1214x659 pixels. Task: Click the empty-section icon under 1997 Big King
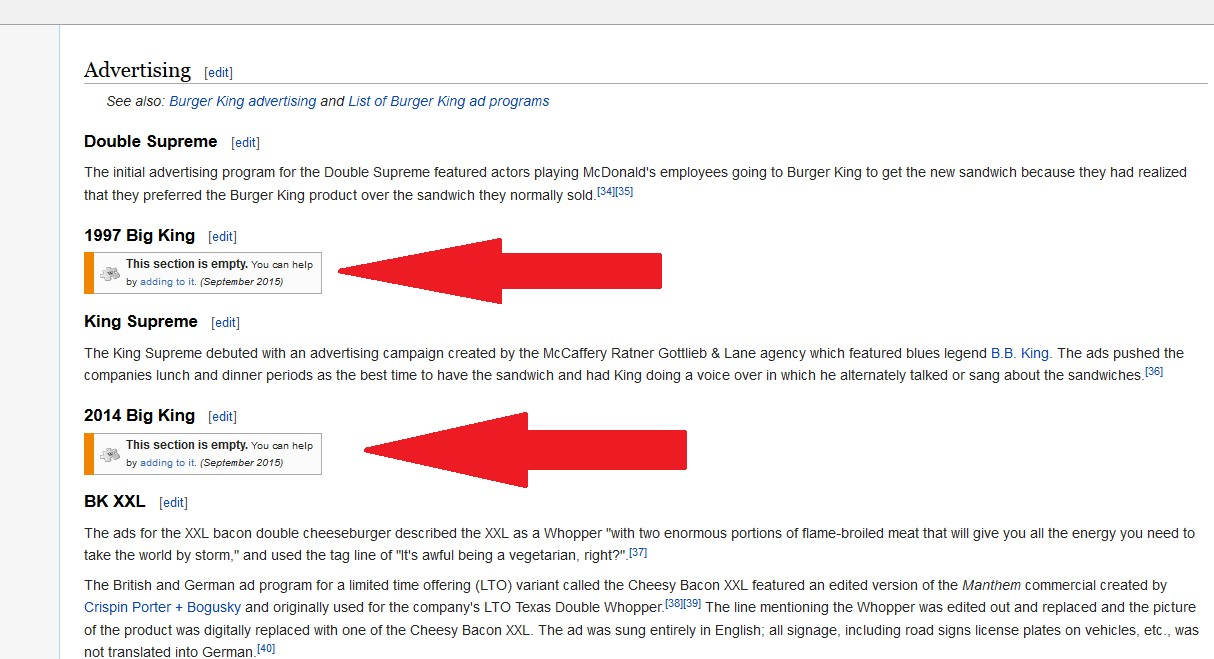click(x=109, y=273)
